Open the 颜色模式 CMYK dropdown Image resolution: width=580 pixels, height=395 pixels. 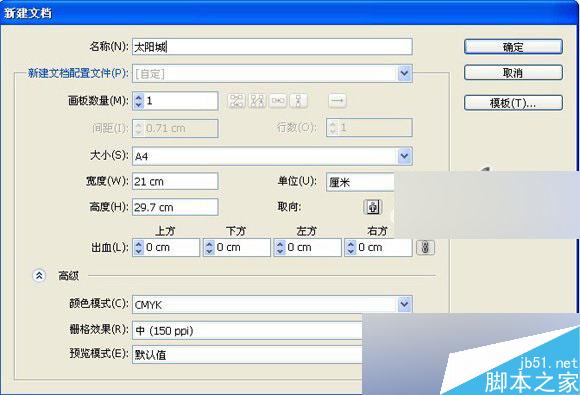[x=272, y=304]
